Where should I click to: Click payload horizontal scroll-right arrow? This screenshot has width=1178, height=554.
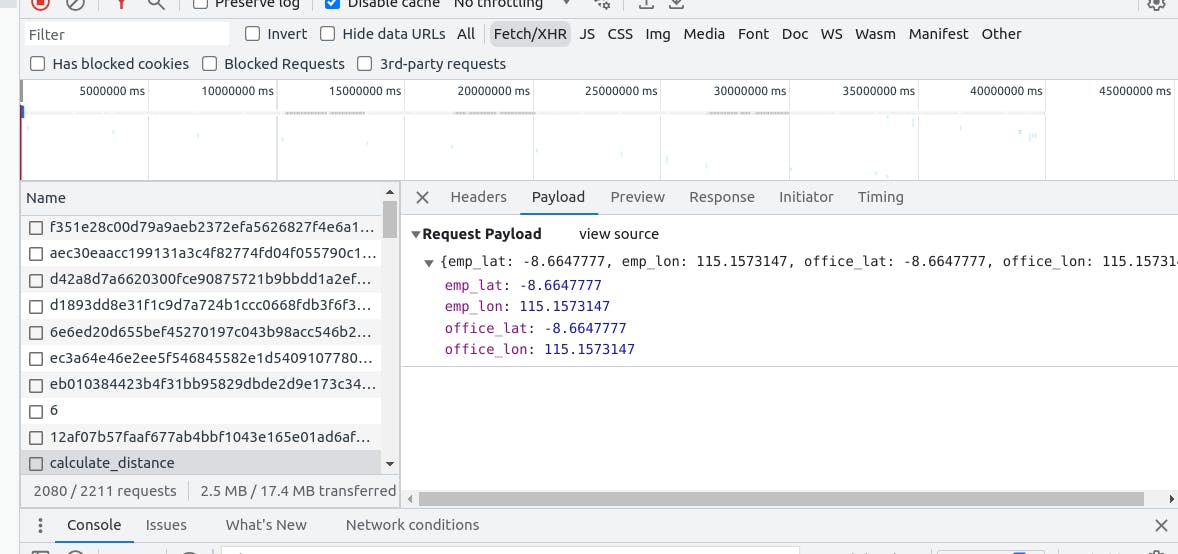(x=1172, y=499)
